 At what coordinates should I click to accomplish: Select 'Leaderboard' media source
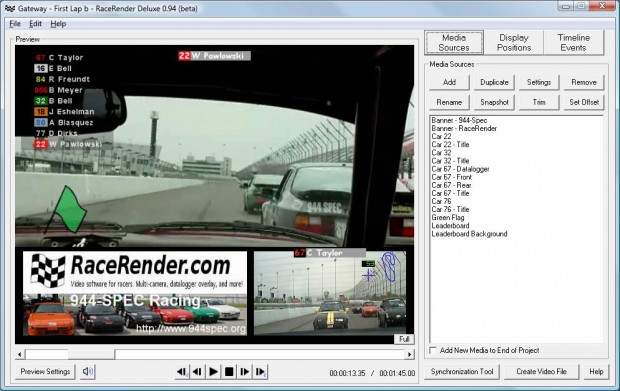(450, 226)
